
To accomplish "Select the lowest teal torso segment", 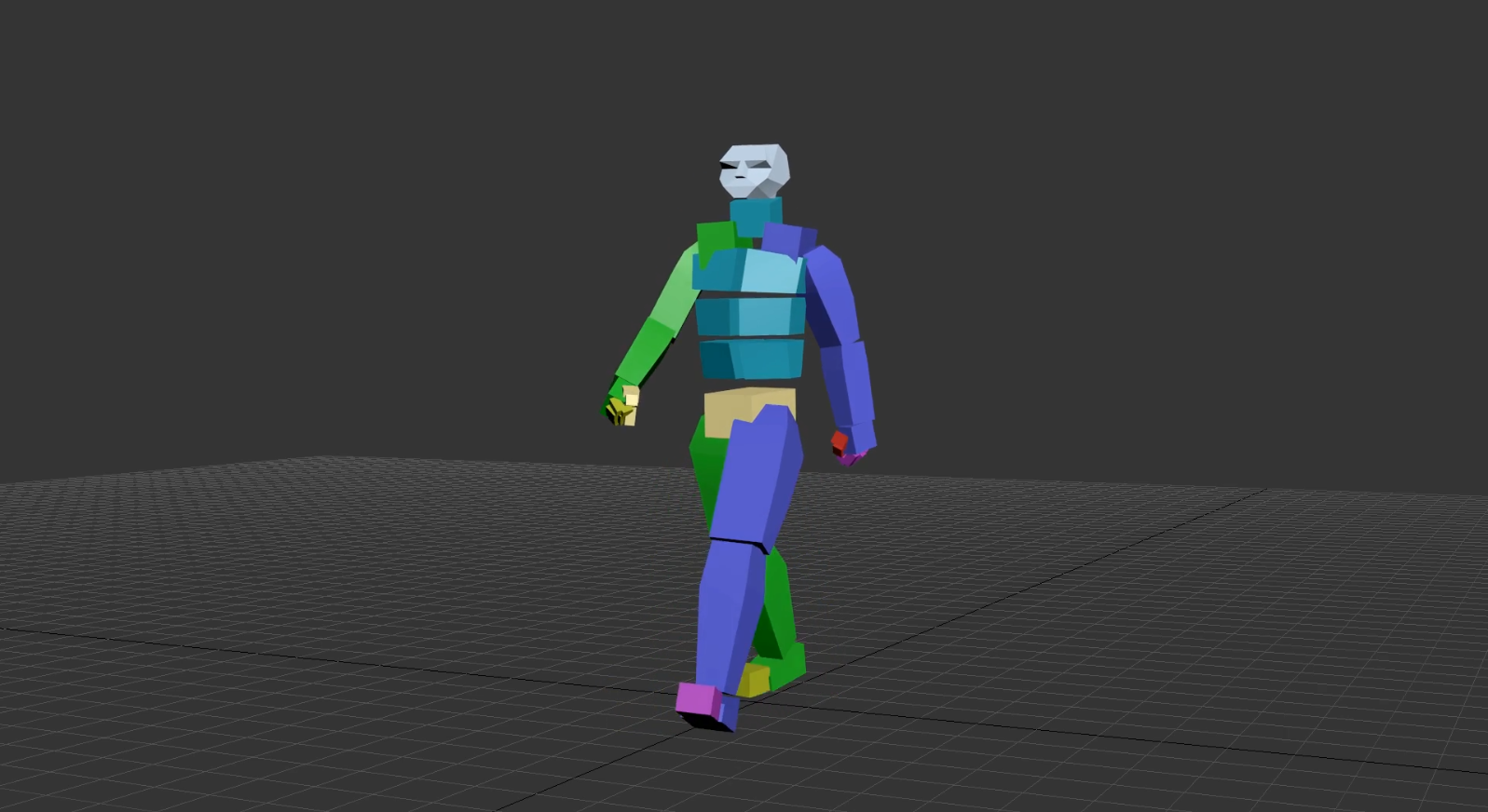I will click(x=751, y=359).
